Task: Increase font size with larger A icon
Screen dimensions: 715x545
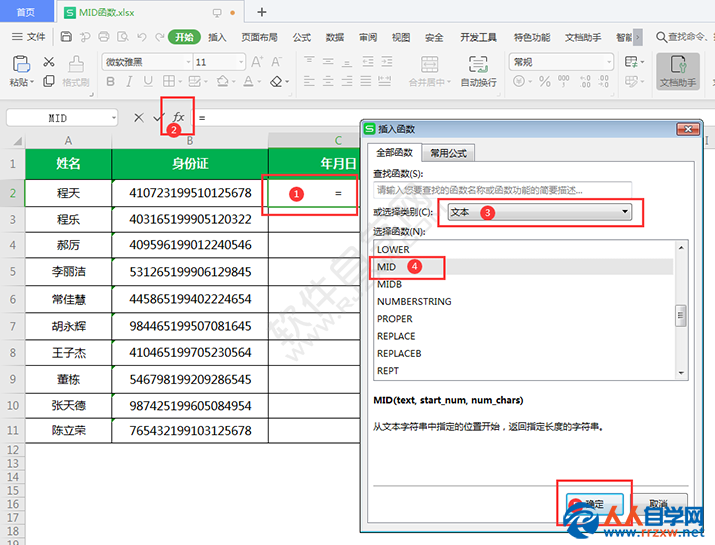Action: click(257, 62)
